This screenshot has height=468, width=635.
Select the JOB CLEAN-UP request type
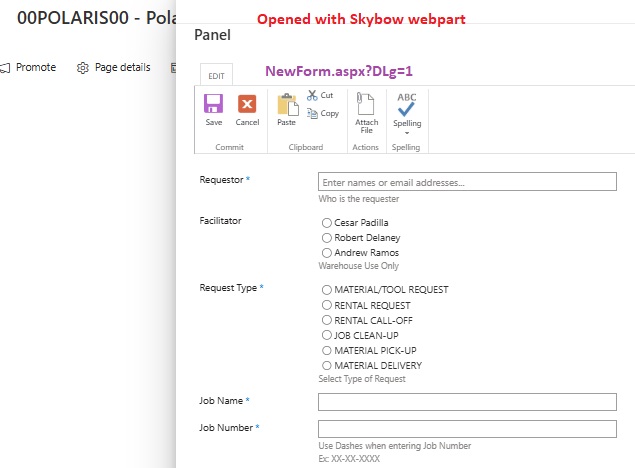coord(326,335)
